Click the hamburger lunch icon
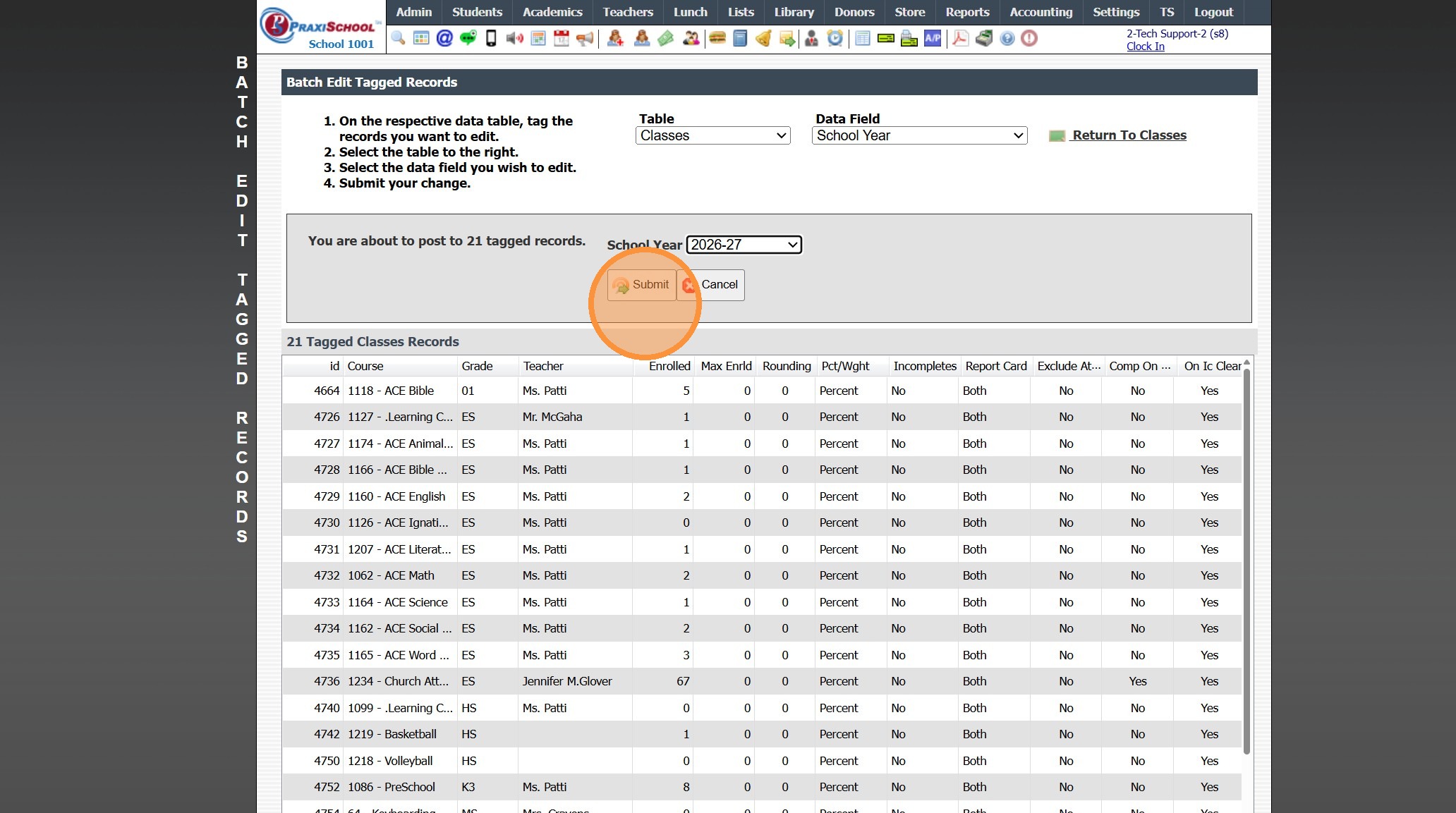 pyautogui.click(x=717, y=38)
